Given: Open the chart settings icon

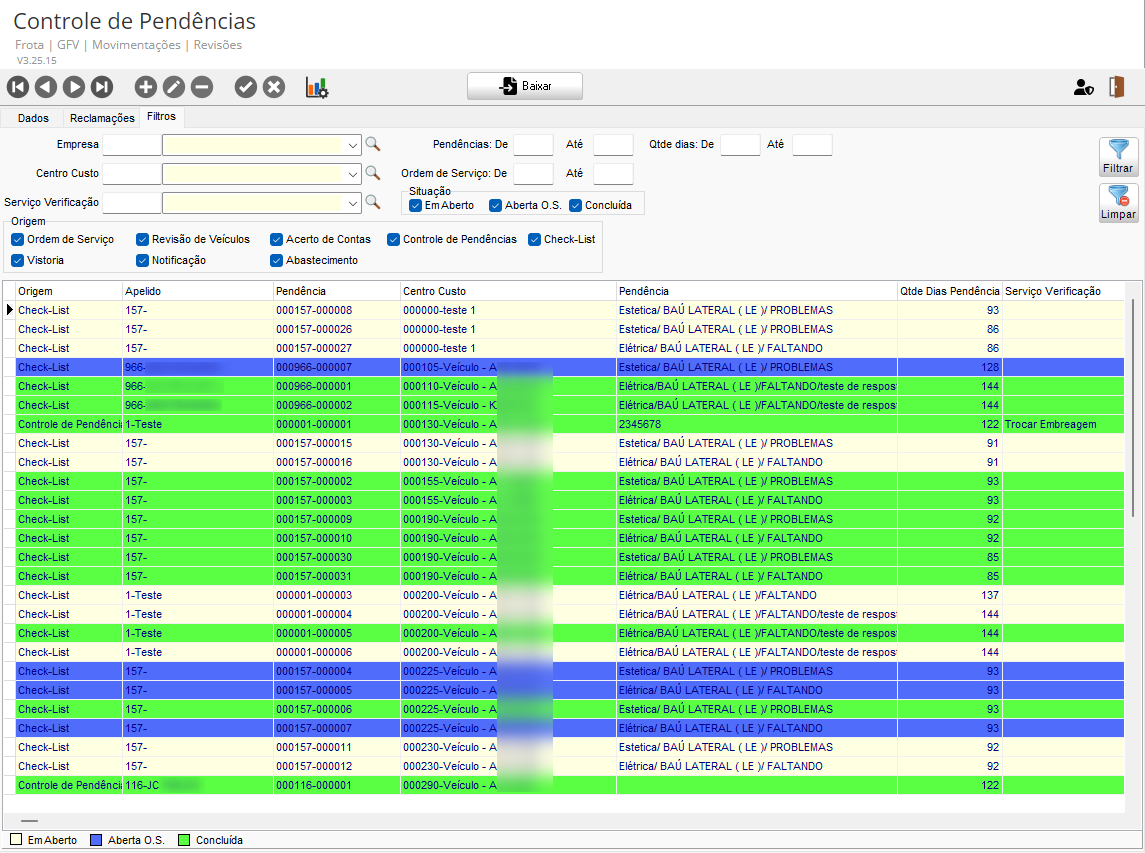Looking at the screenshot, I should coord(317,87).
